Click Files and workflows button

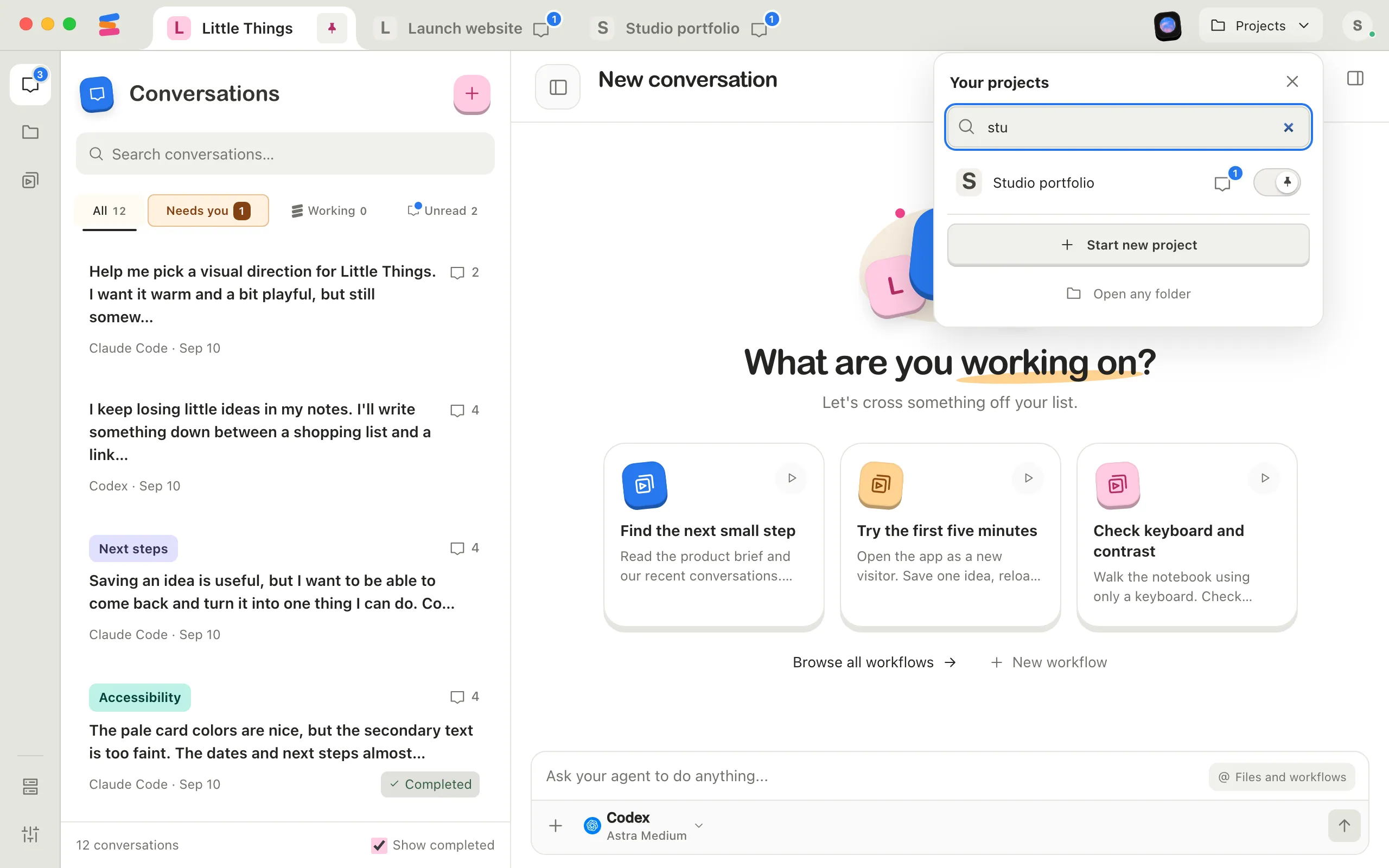pos(1282,777)
